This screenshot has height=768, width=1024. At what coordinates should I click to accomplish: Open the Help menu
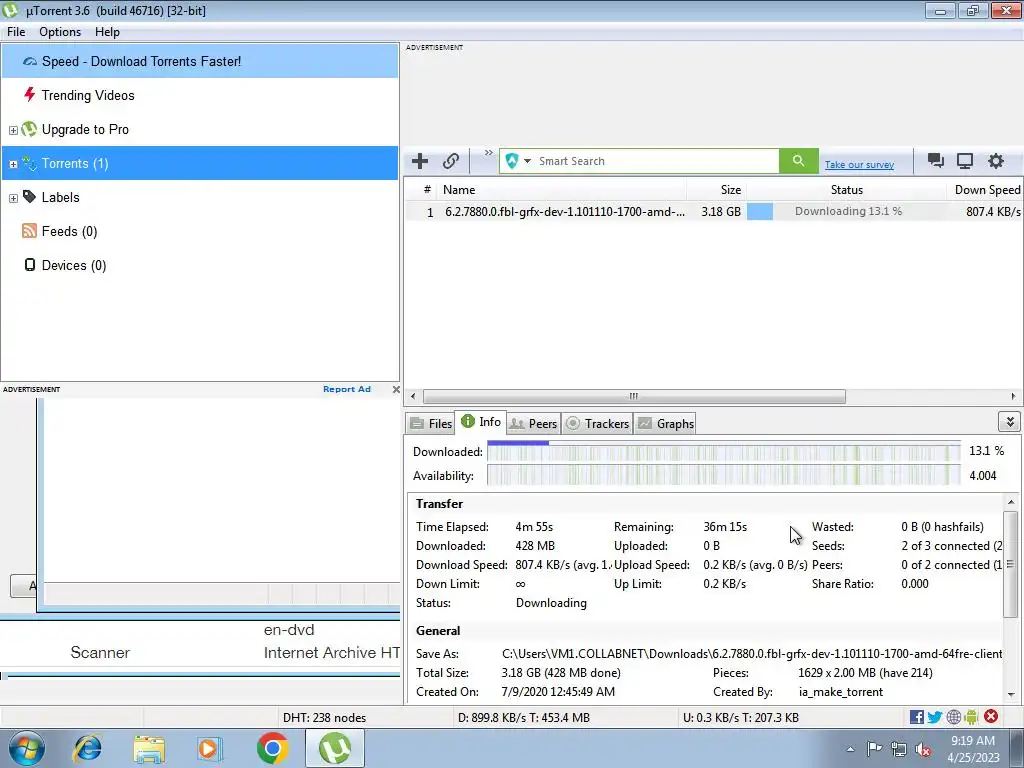click(107, 32)
